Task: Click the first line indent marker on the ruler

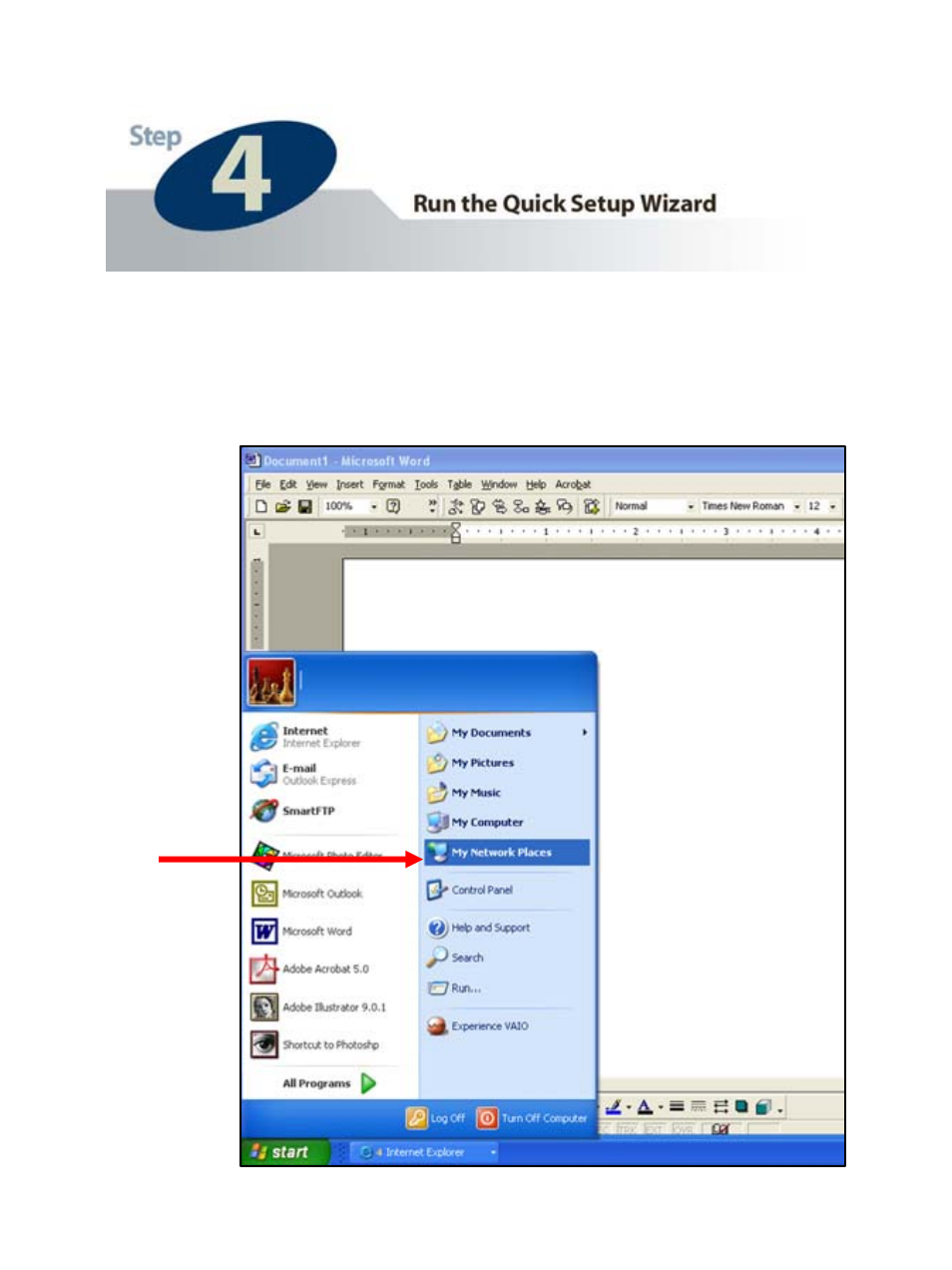Action: tap(455, 526)
